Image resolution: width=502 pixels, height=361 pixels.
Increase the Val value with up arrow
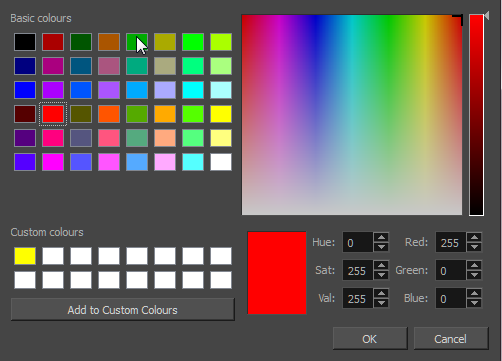(x=381, y=293)
